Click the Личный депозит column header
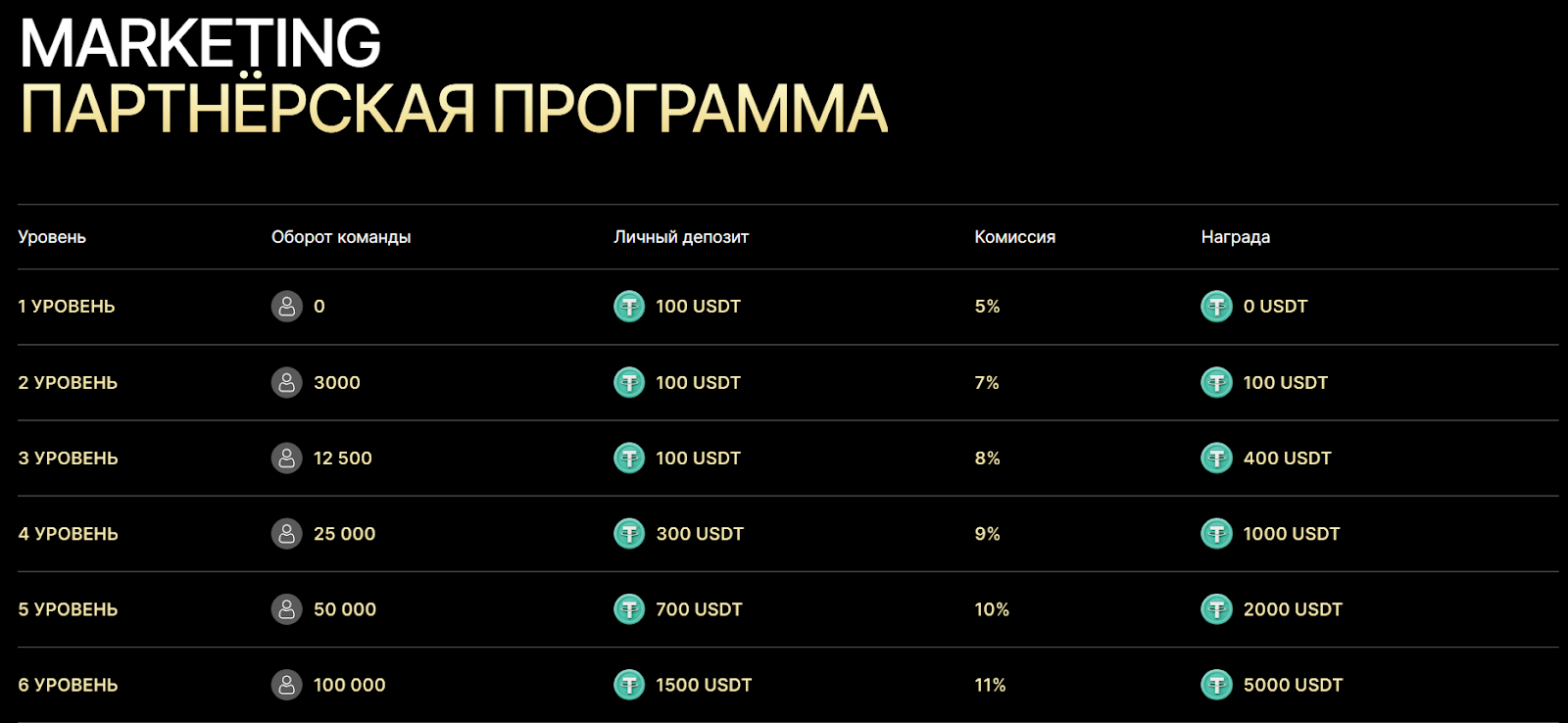This screenshot has width=1568, height=723. click(x=681, y=237)
